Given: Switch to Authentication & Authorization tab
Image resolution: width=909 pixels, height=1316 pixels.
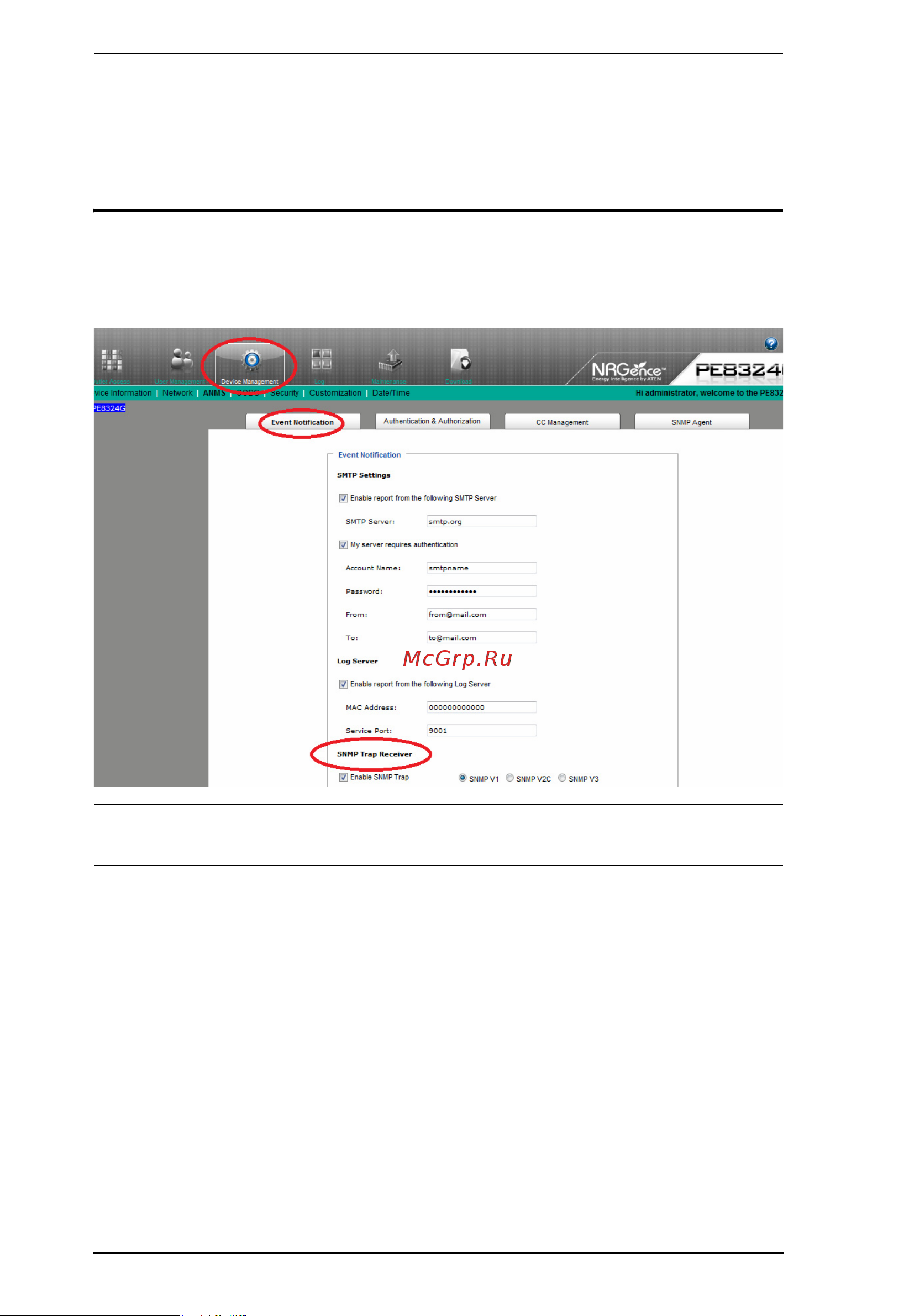Looking at the screenshot, I should 432,422.
